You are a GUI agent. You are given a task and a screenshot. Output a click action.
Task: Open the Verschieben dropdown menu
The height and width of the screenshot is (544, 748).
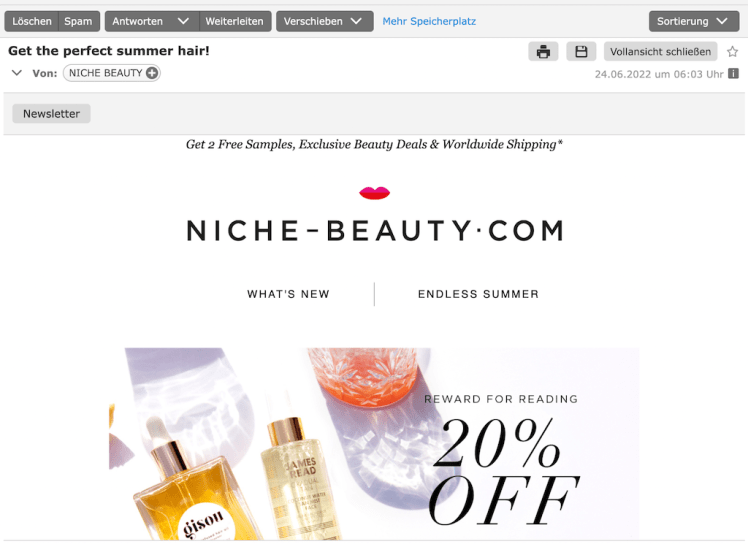[324, 21]
